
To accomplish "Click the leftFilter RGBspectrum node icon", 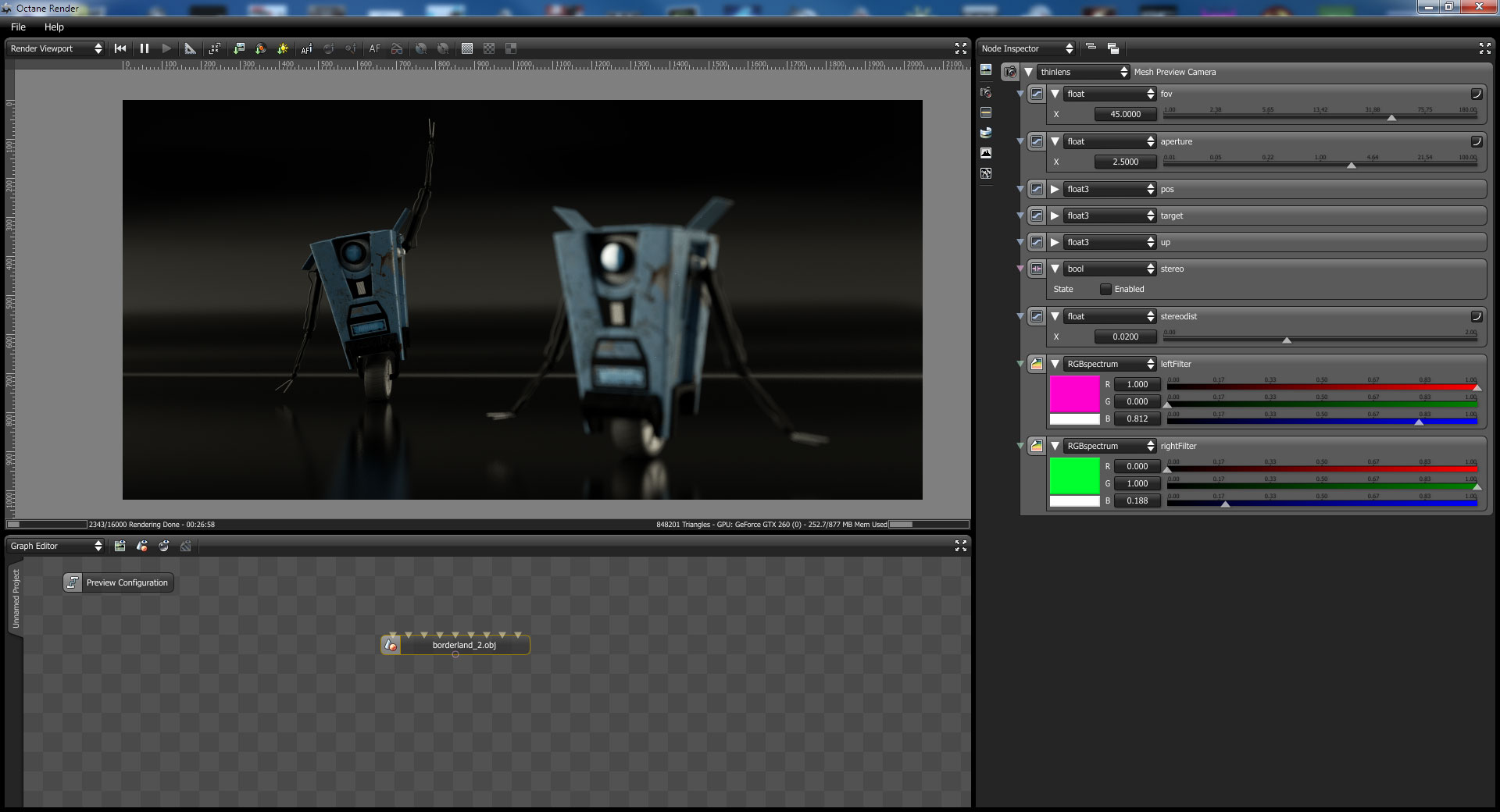I will 1037,364.
